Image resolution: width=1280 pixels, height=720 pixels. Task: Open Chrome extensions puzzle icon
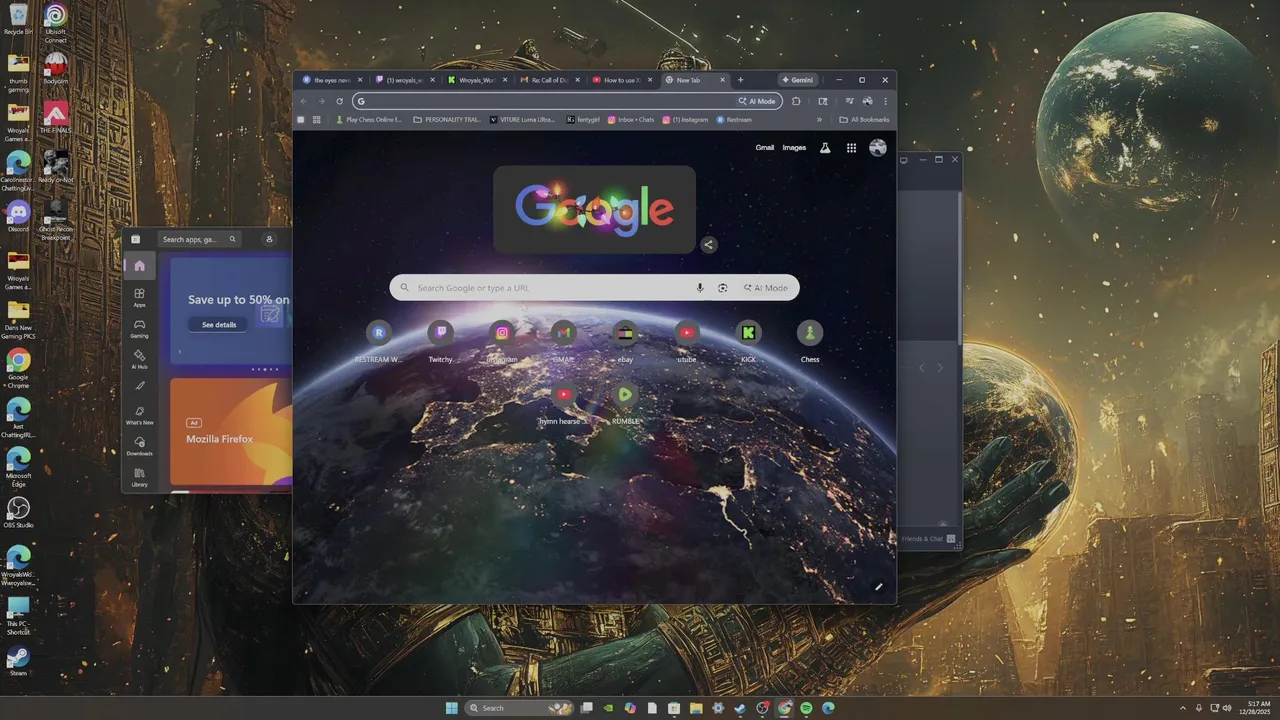(796, 101)
